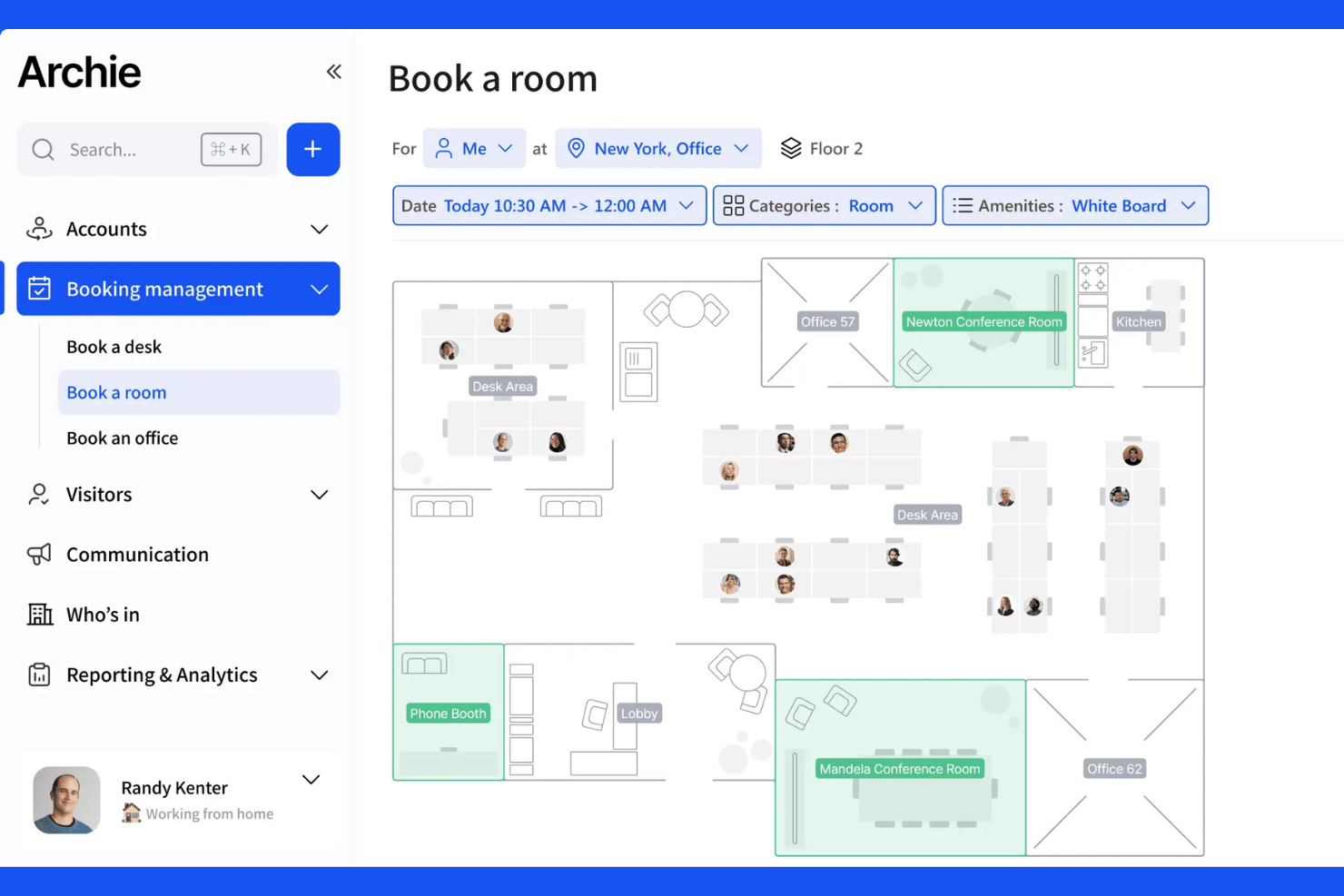Select the Accounts person icon

pyautogui.click(x=38, y=229)
